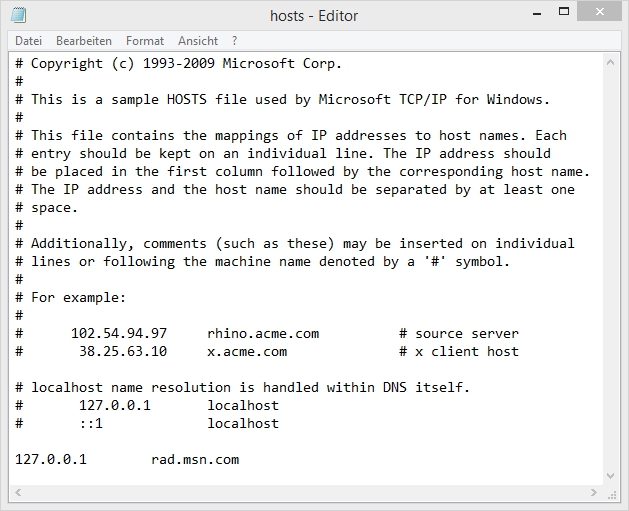Place cursor on the x.acme.com text

click(247, 352)
